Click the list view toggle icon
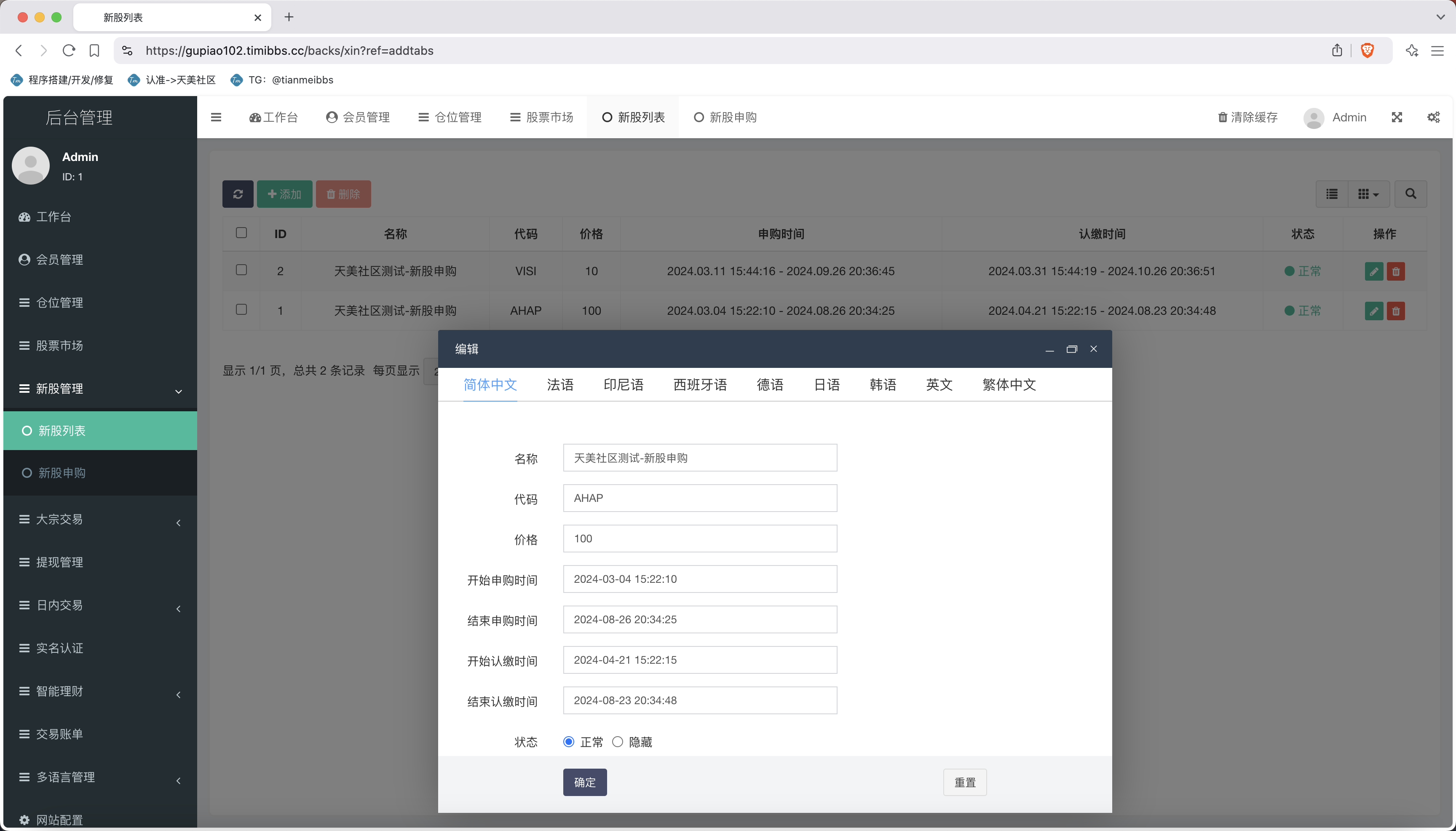Screen dimensions: 1456x831 click(1332, 194)
